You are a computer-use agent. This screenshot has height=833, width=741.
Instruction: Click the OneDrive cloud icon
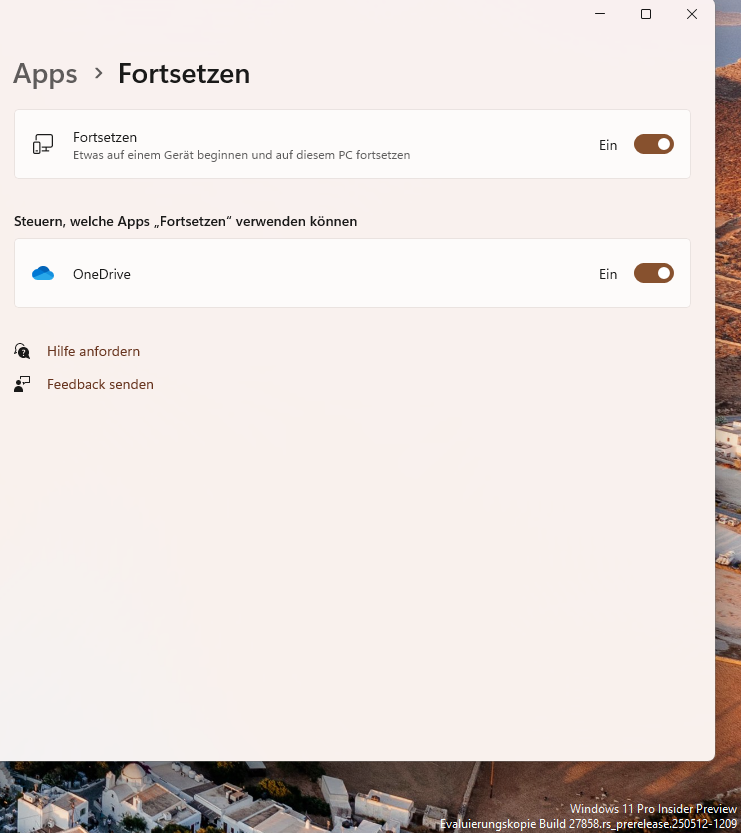click(43, 274)
